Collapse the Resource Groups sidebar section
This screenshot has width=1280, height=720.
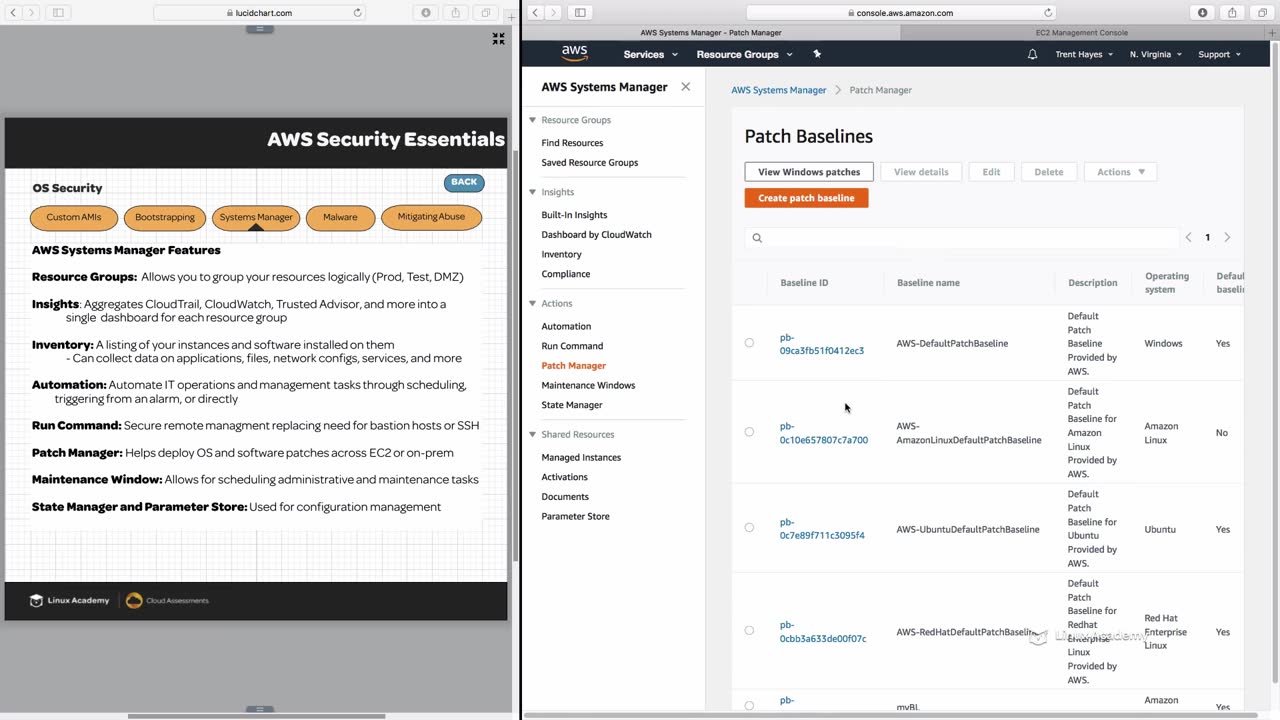click(x=532, y=120)
